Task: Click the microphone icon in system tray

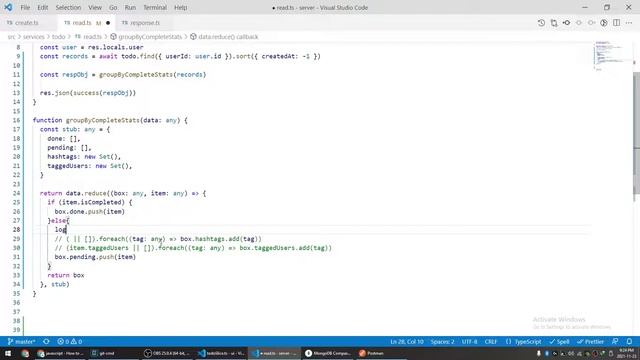Action: click(538, 353)
